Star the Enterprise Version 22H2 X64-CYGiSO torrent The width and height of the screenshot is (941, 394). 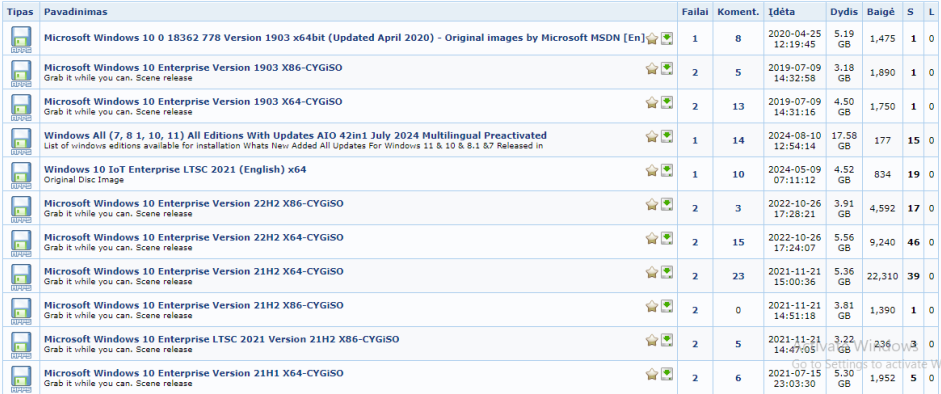652,238
